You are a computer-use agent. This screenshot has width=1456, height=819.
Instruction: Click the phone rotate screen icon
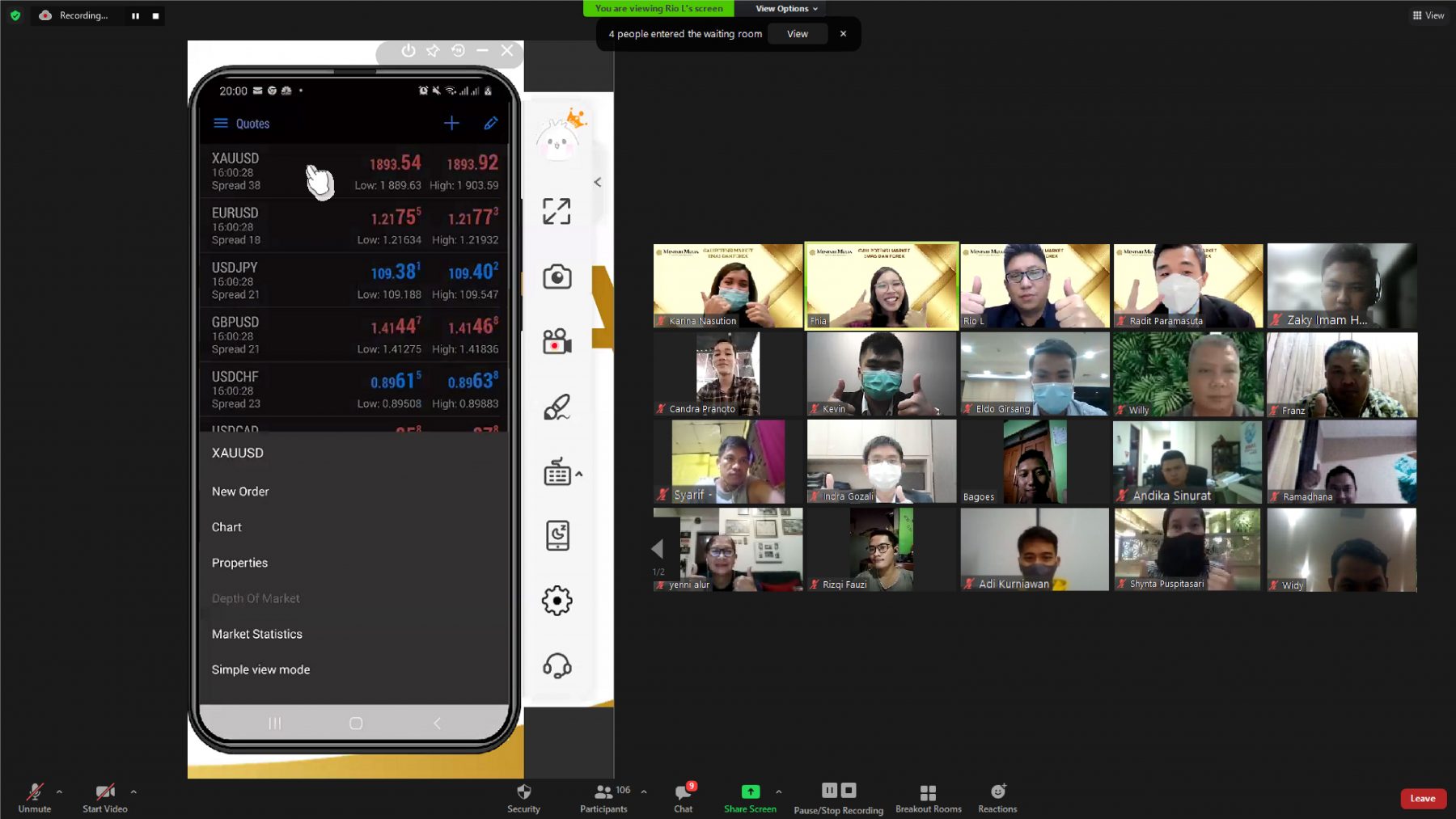pos(557,535)
